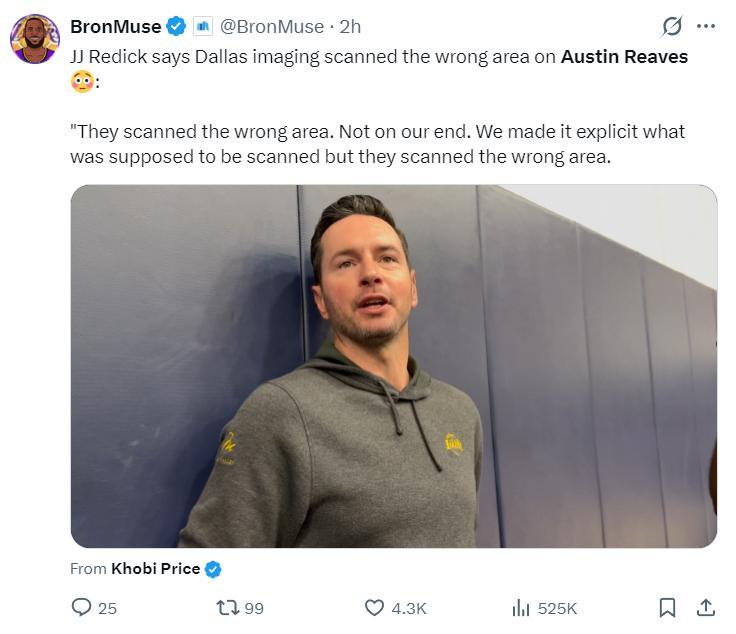Open the BronMuse profile avatar
This screenshot has width=736, height=634.
pyautogui.click(x=35, y=38)
